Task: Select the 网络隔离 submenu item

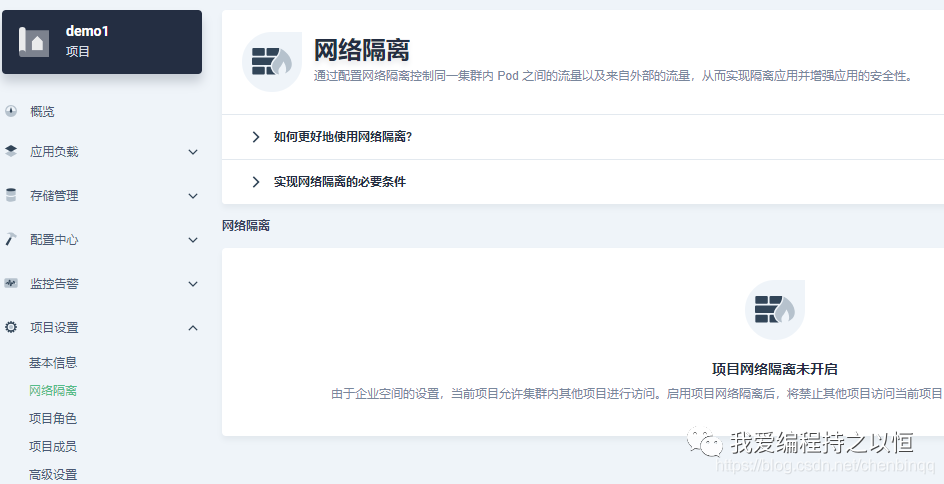Action: pos(53,390)
